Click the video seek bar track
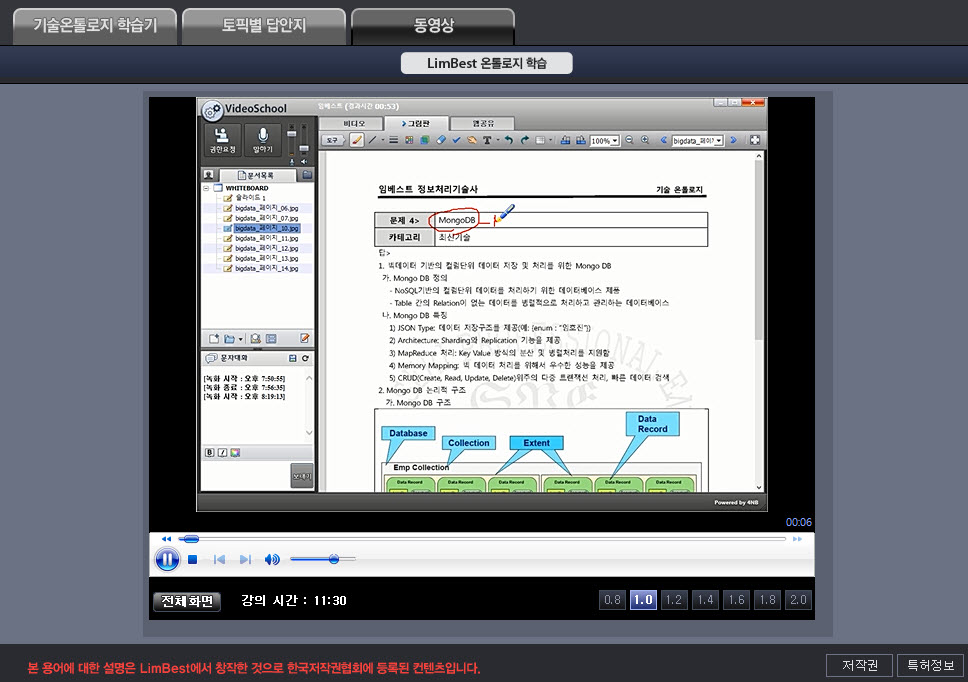Screen dimensions: 968x682 [x=480, y=539]
